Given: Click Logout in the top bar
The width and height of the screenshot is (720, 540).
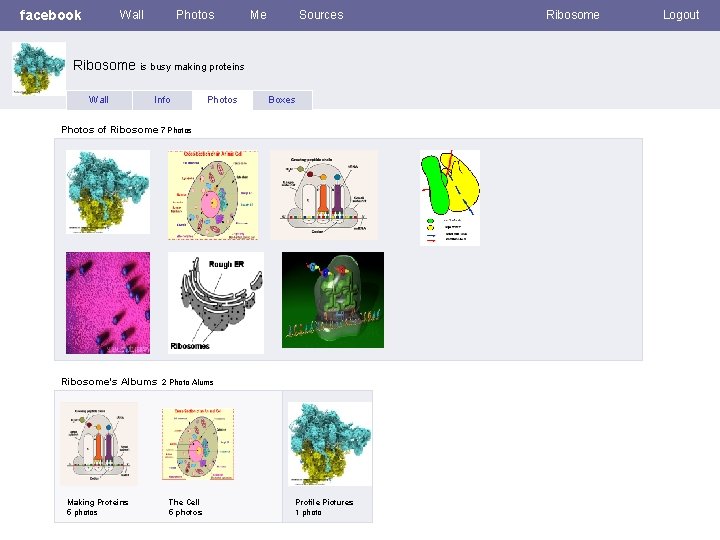Looking at the screenshot, I should pos(681,15).
